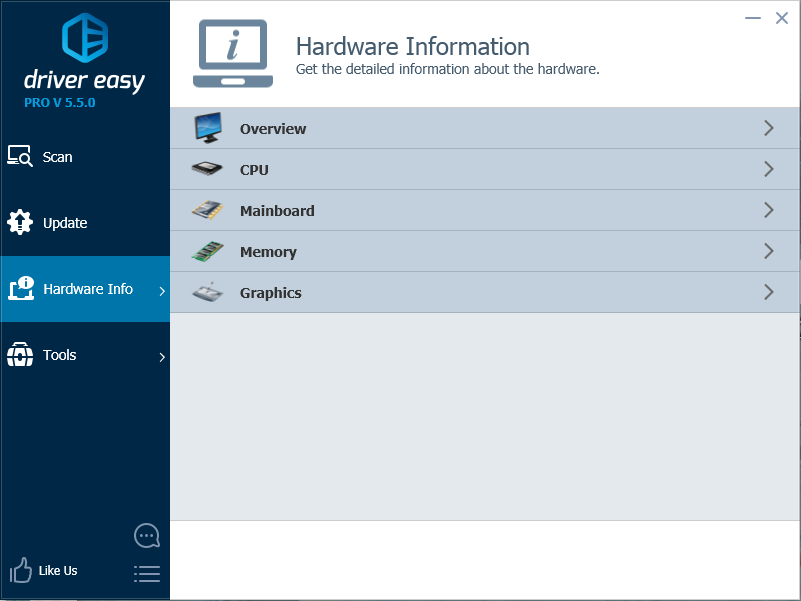Expand the CPU details chevron
Image resolution: width=801 pixels, height=601 pixels.
769,169
